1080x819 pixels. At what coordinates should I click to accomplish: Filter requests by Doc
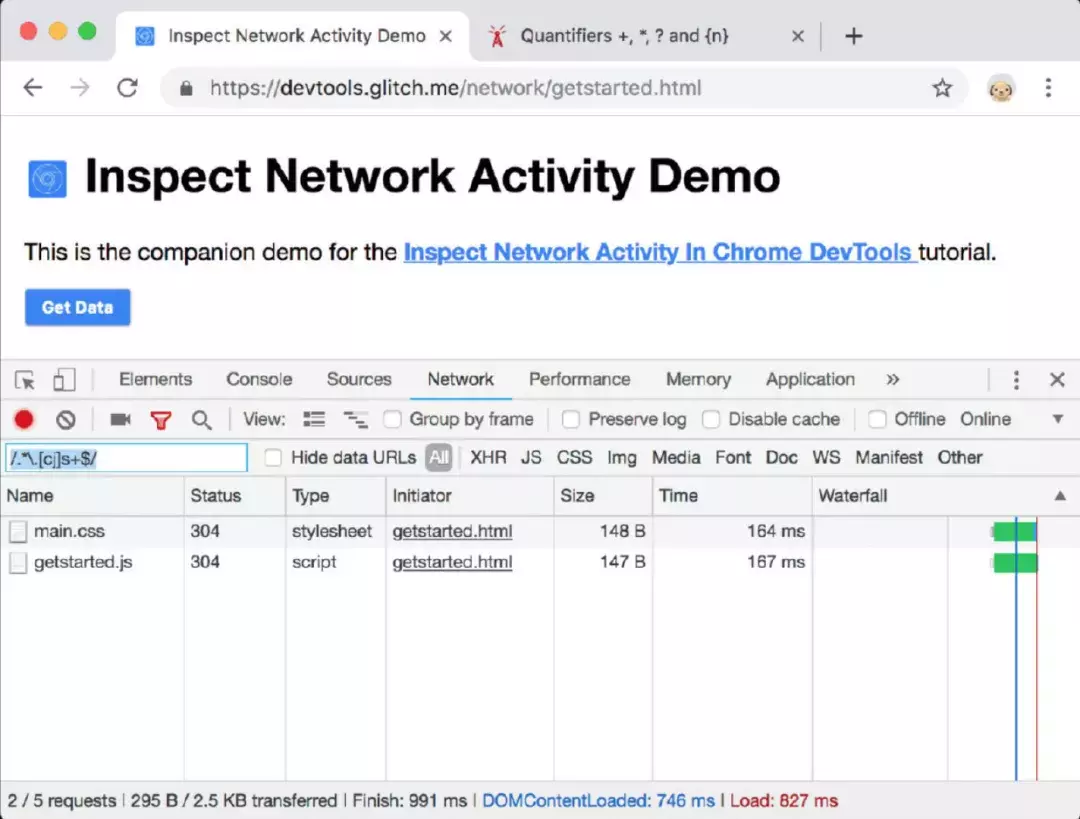click(x=782, y=457)
